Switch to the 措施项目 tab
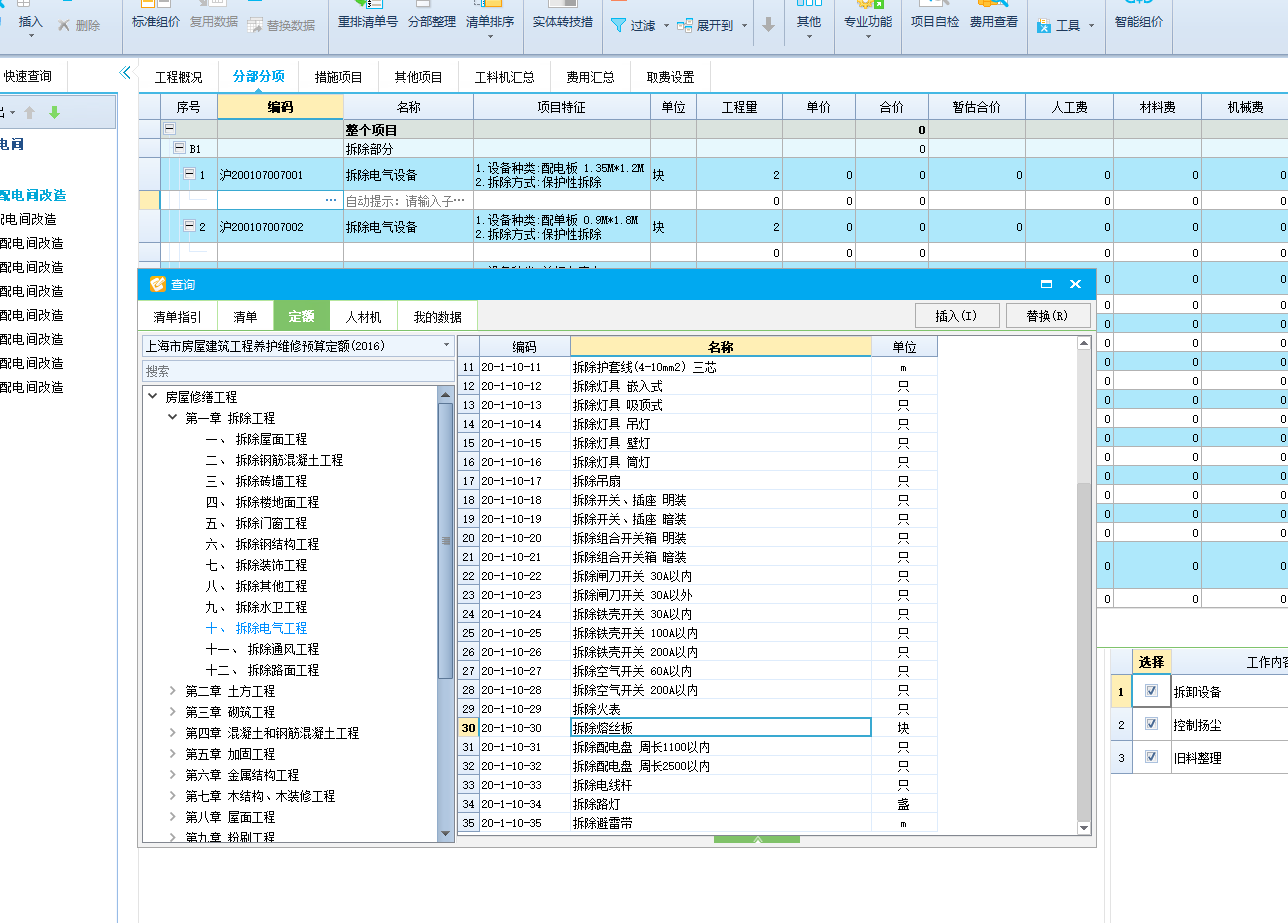This screenshot has height=923, width=1288. (339, 77)
